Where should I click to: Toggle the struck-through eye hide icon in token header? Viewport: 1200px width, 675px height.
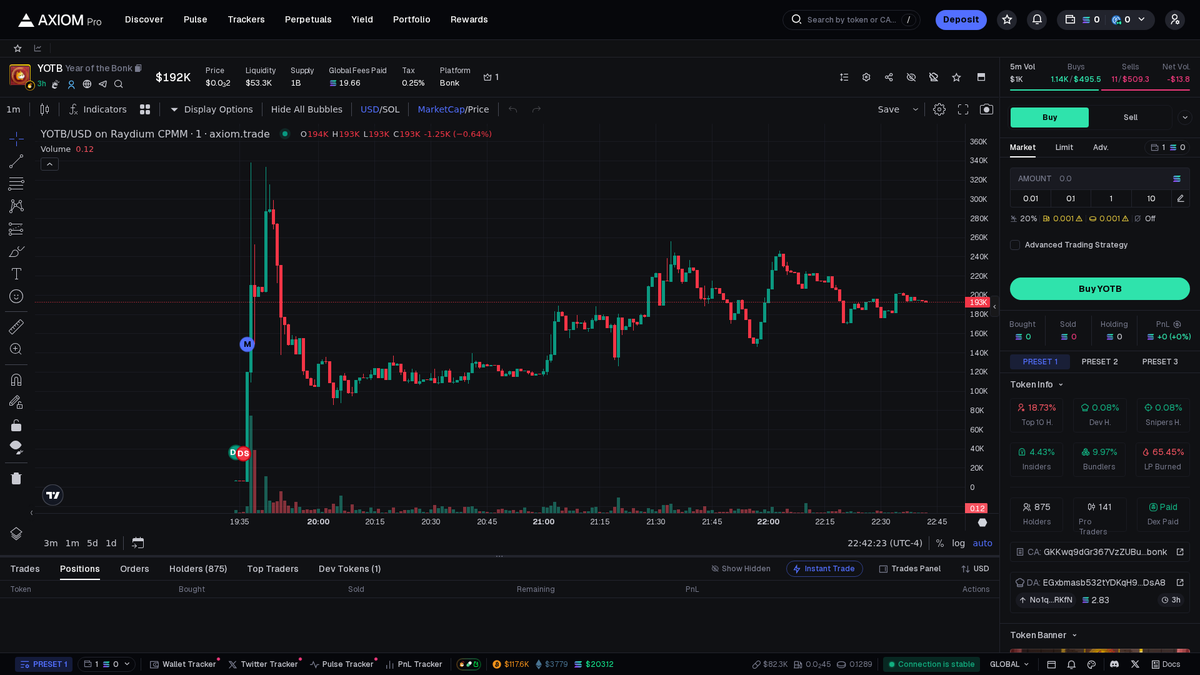(911, 77)
